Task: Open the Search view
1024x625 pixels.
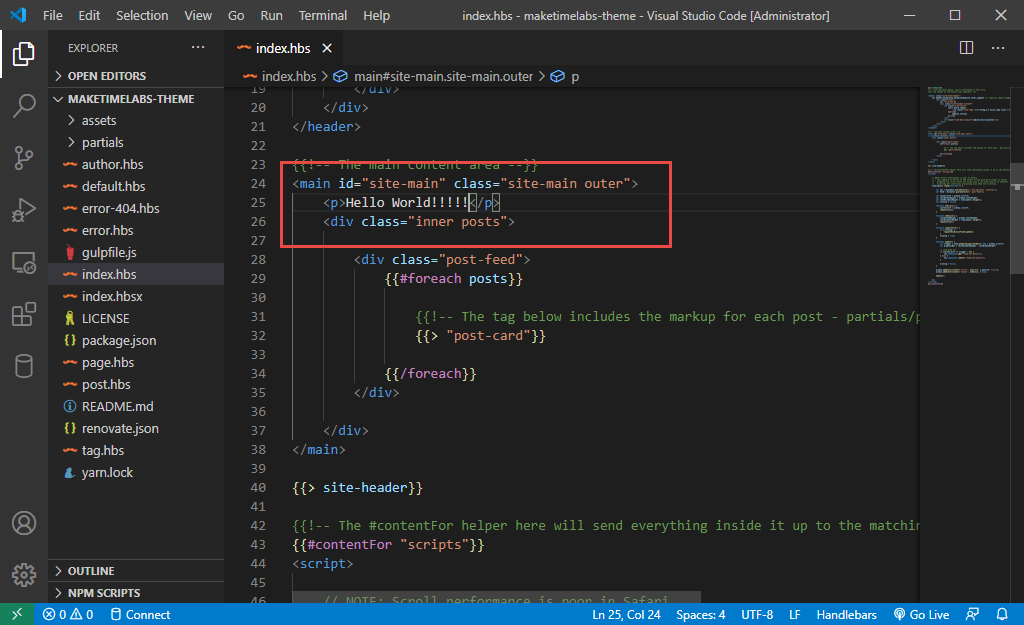Action: click(24, 105)
